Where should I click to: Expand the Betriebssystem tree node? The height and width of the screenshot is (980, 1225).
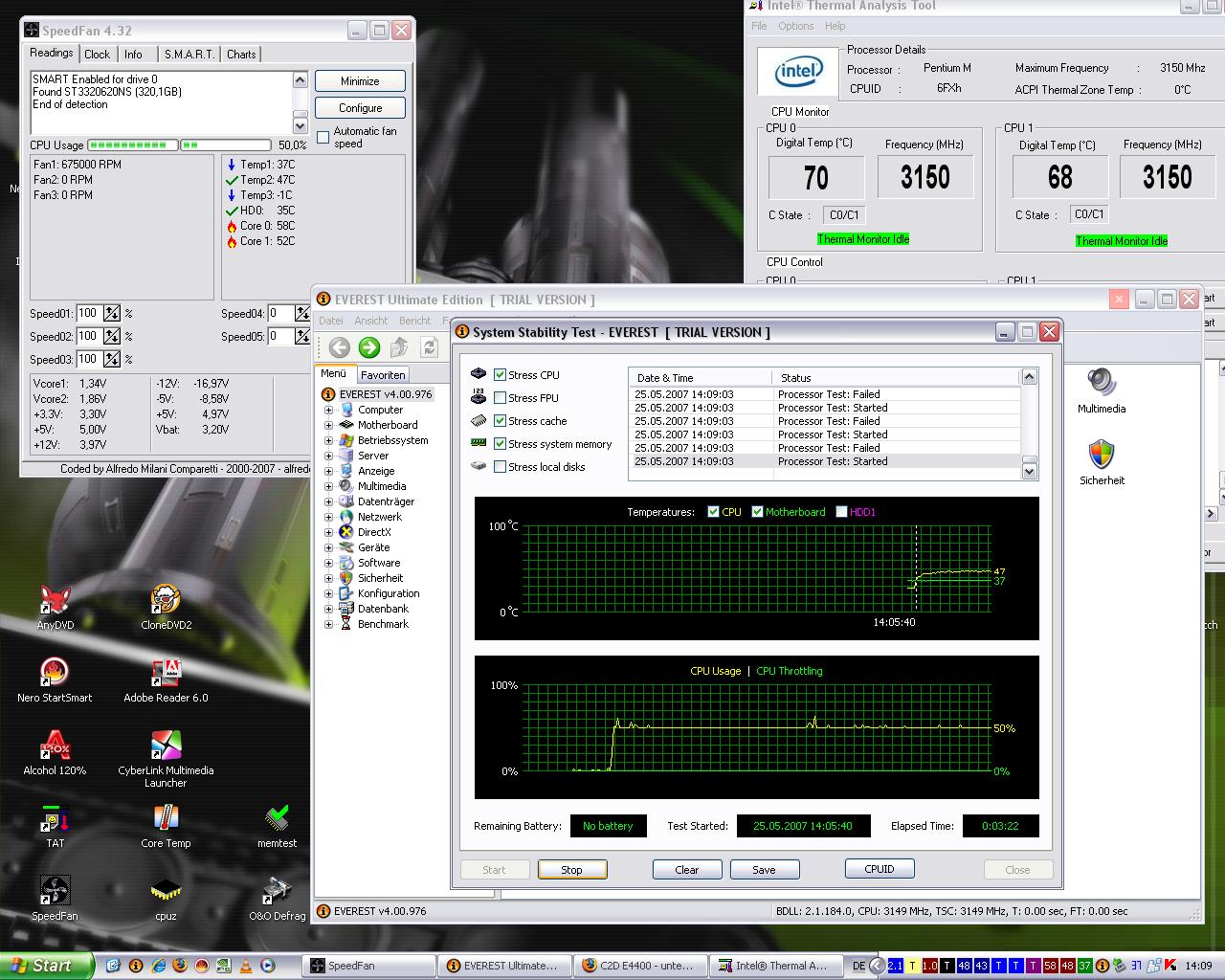[x=328, y=440]
